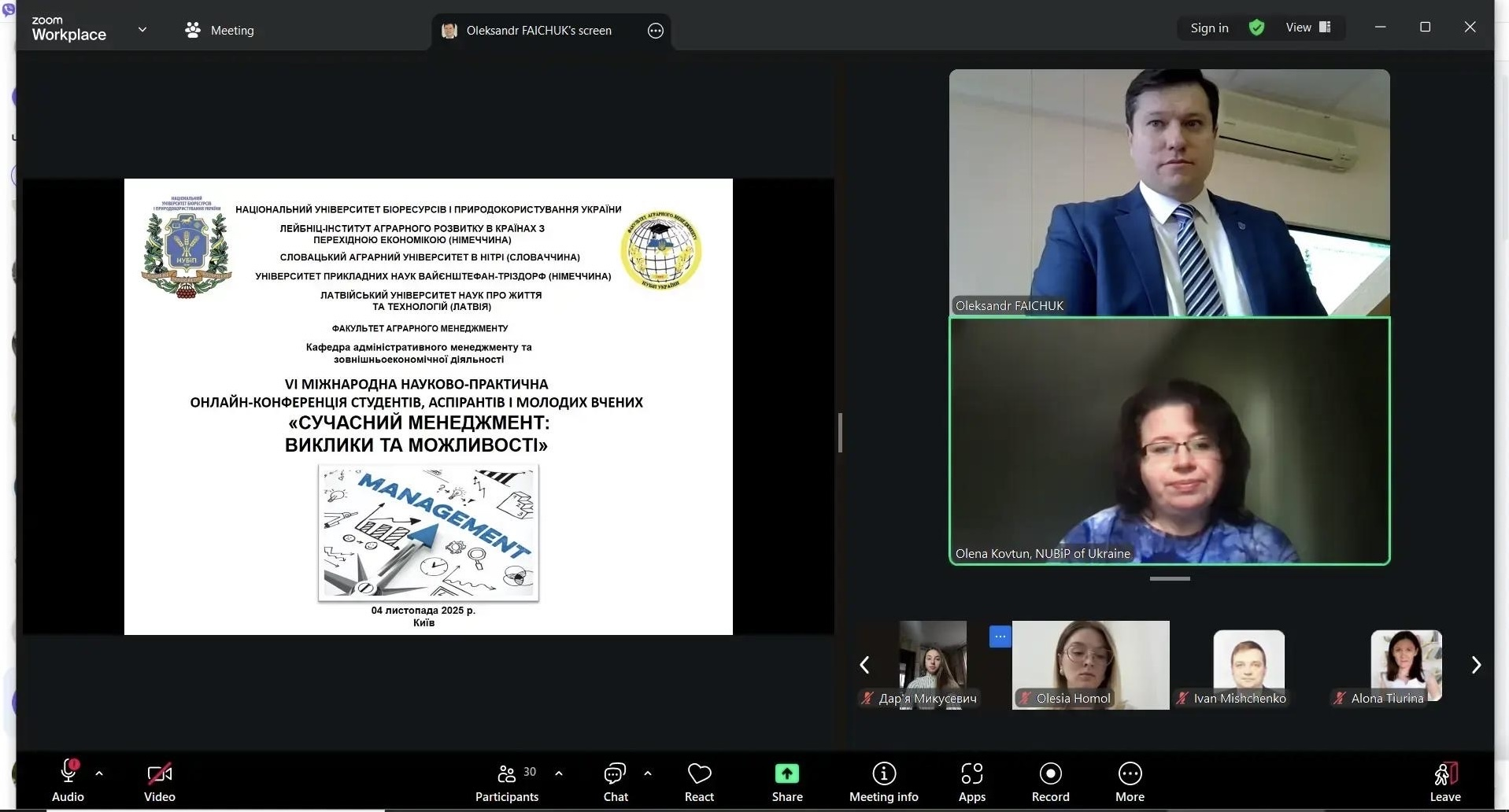Toggle microphone with the Audio button
Image resolution: width=1509 pixels, height=812 pixels.
pyautogui.click(x=68, y=781)
